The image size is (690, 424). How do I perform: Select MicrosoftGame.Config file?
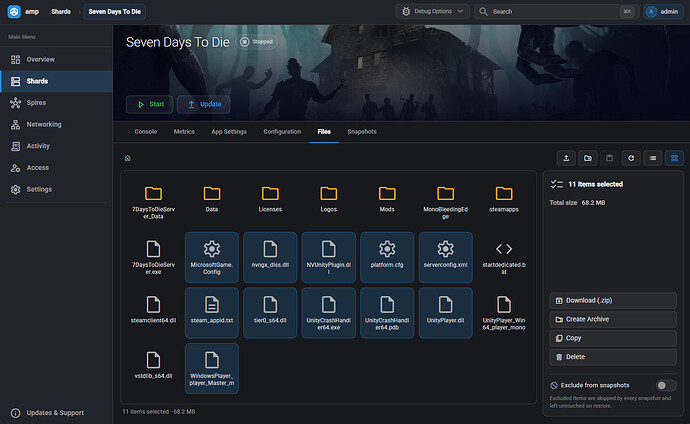[212, 257]
